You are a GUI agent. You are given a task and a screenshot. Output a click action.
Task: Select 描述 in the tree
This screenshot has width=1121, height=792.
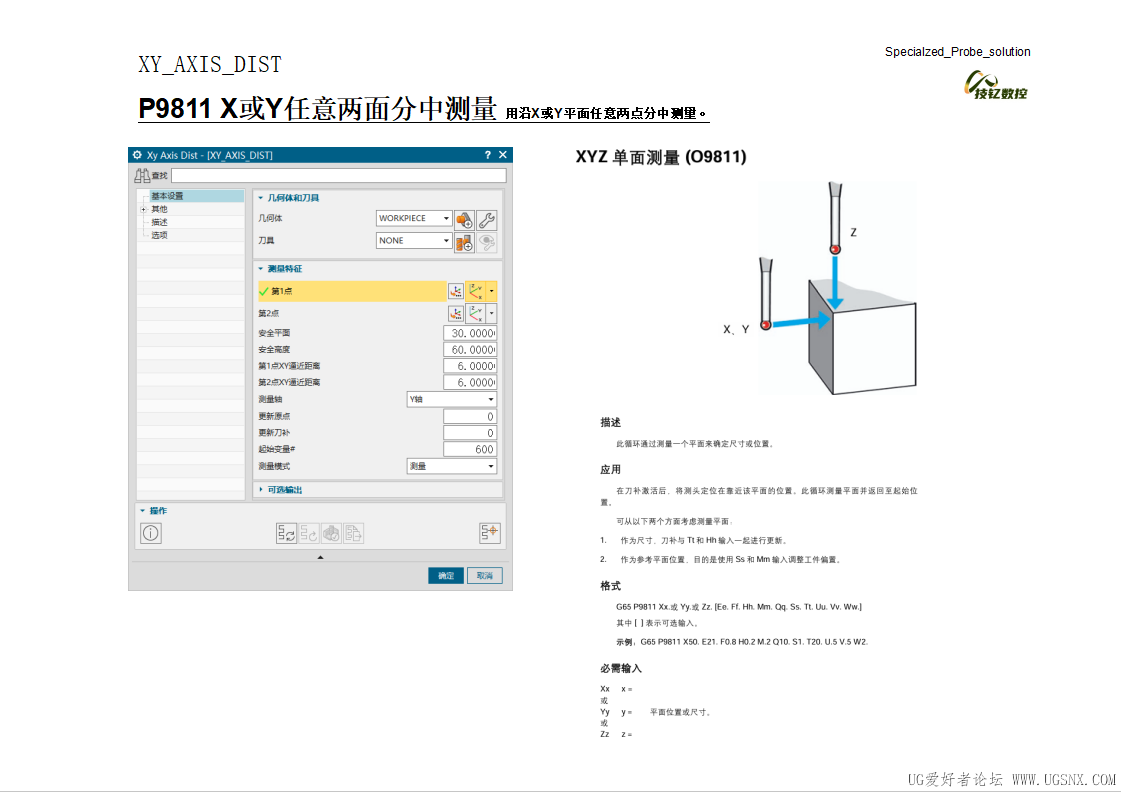pyautogui.click(x=159, y=222)
